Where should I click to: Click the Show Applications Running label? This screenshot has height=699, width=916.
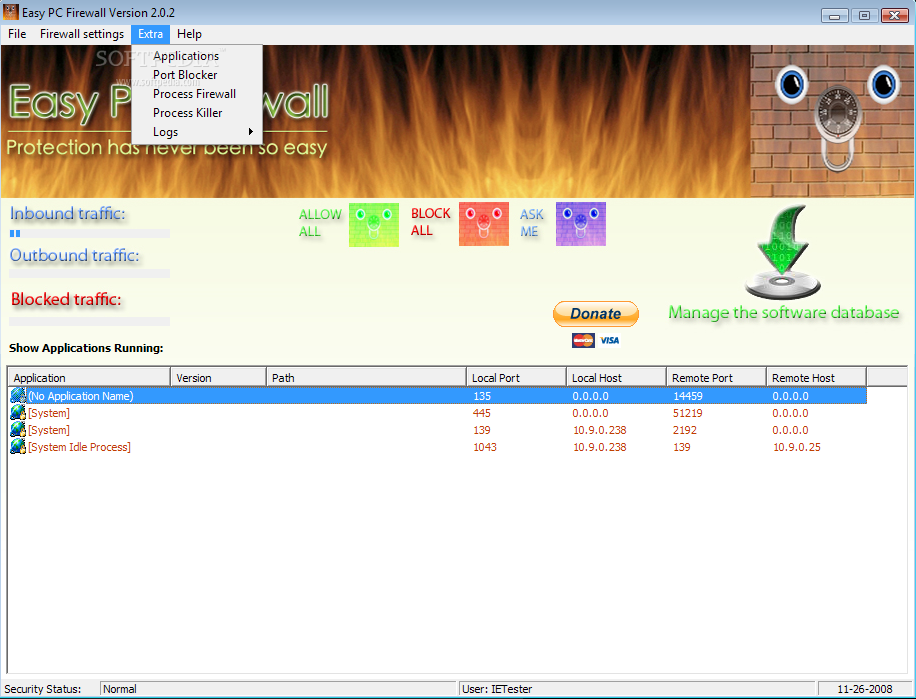(x=86, y=348)
